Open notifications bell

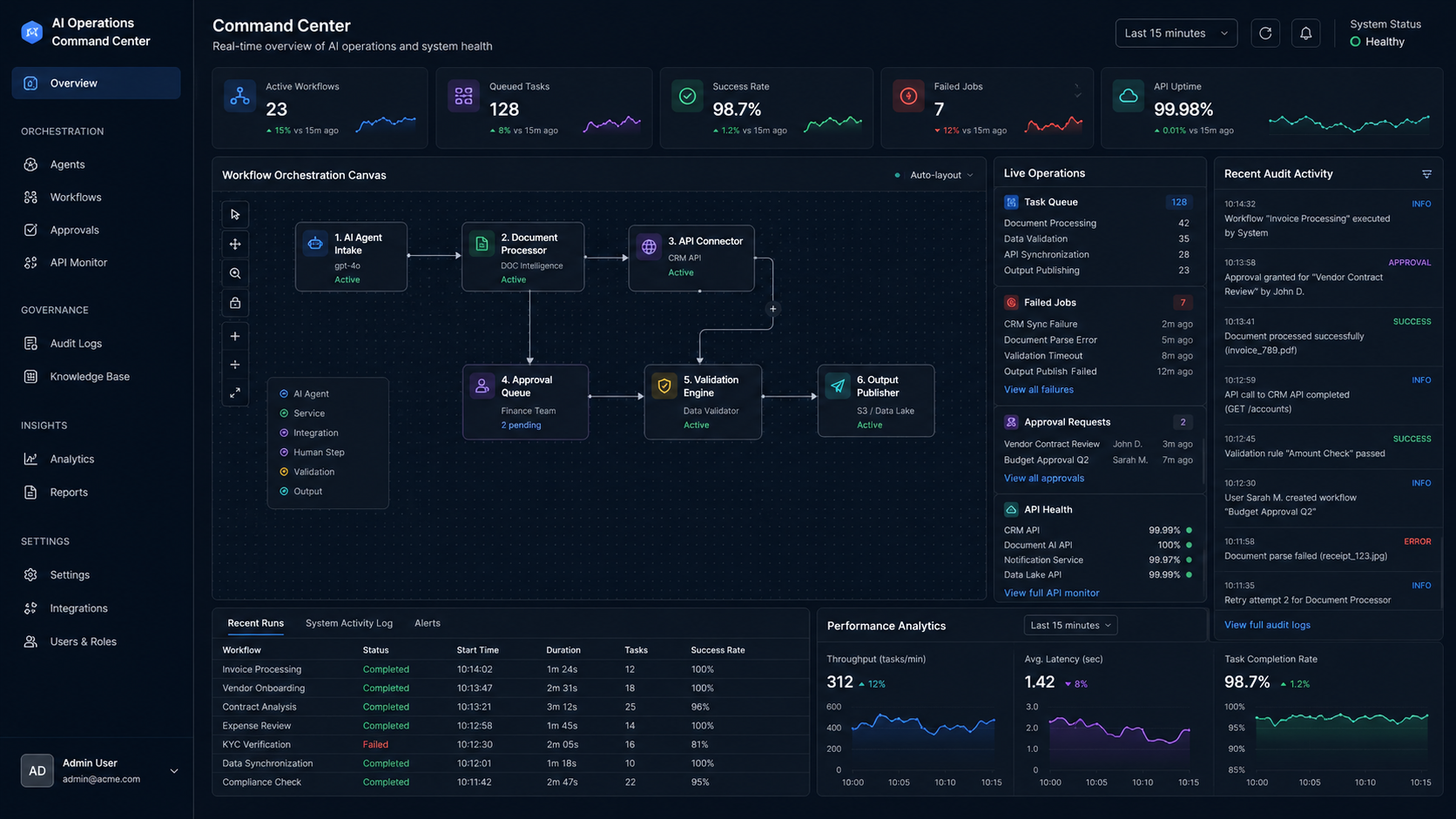[x=1305, y=33]
